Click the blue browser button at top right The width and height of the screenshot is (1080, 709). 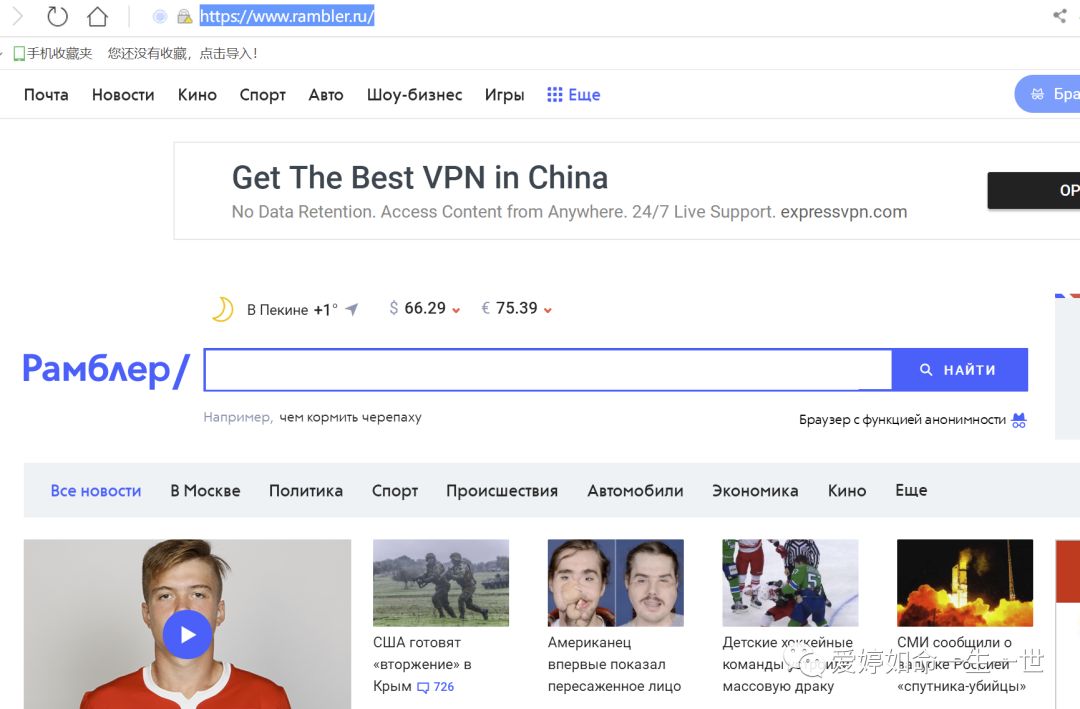coord(1048,94)
